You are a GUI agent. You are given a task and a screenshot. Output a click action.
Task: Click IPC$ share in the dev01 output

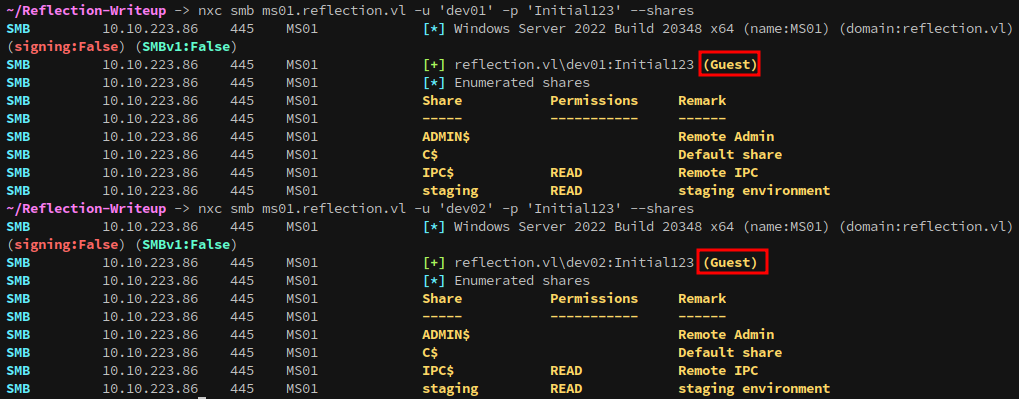point(438,173)
